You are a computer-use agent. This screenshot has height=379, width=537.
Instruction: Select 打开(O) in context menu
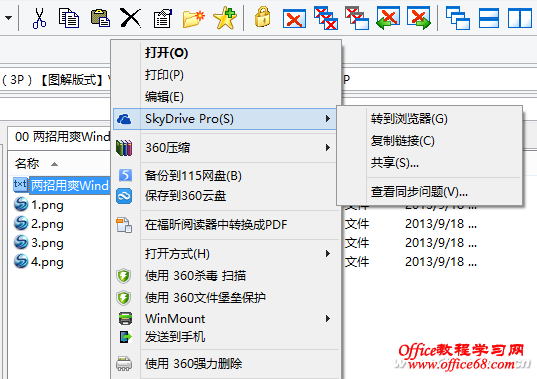click(227, 53)
